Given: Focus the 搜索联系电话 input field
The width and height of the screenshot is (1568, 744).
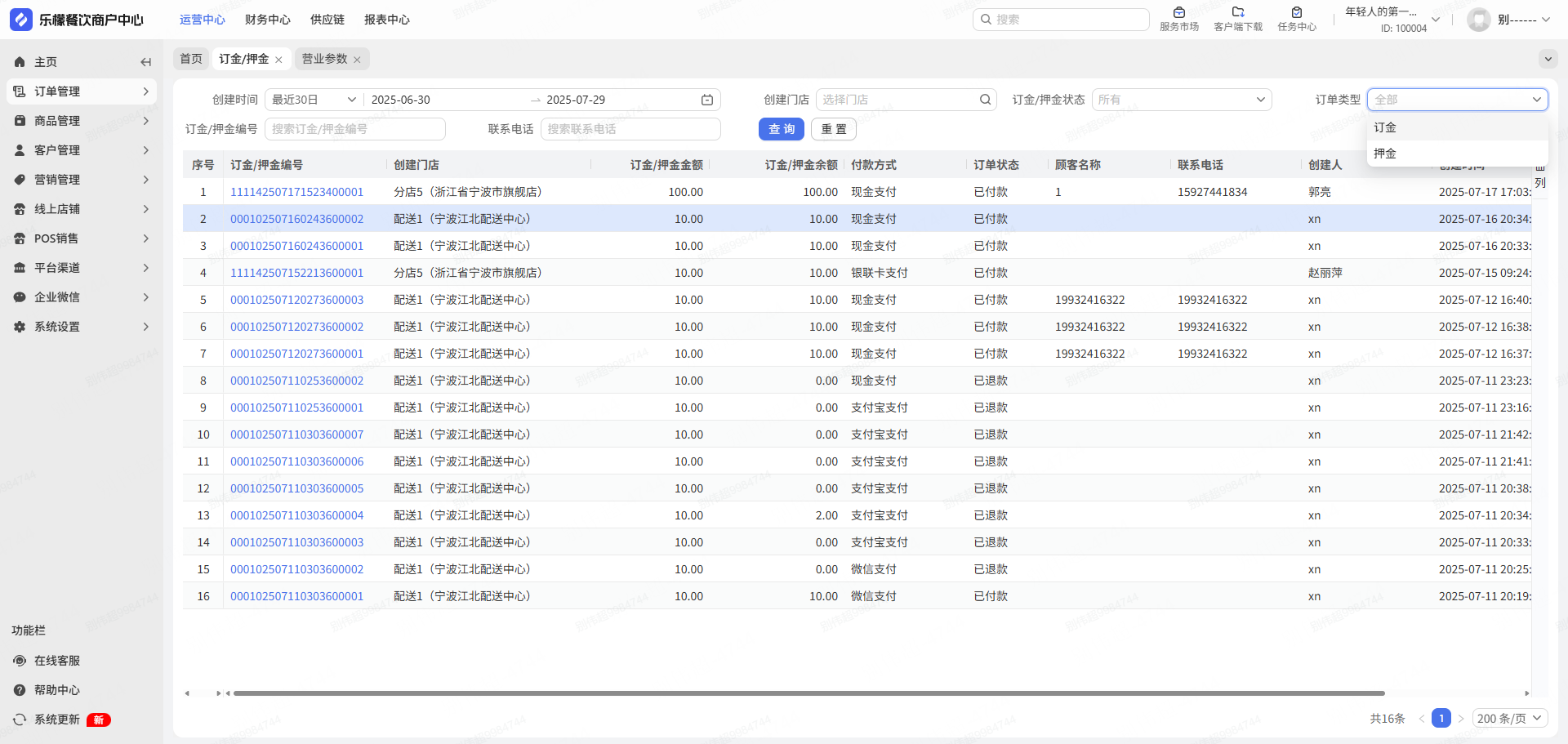Looking at the screenshot, I should pyautogui.click(x=630, y=129).
